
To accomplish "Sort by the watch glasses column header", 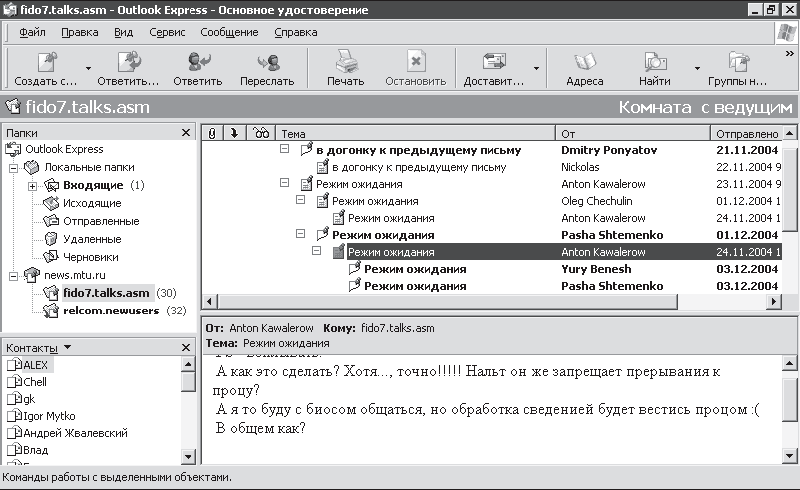I will click(261, 133).
